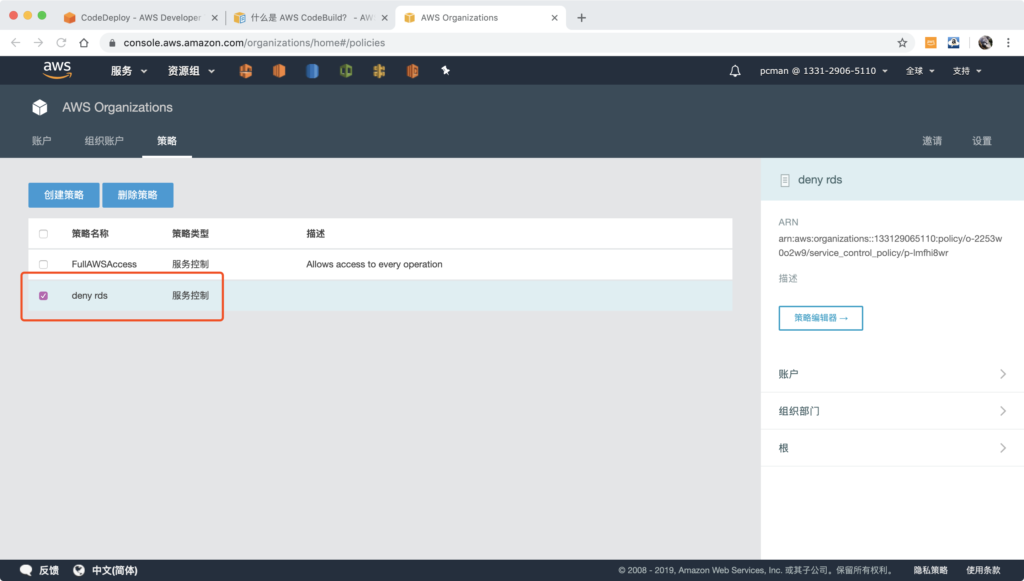This screenshot has width=1024, height=581.
Task: Go forward with browser forward arrow
Action: pos(39,43)
